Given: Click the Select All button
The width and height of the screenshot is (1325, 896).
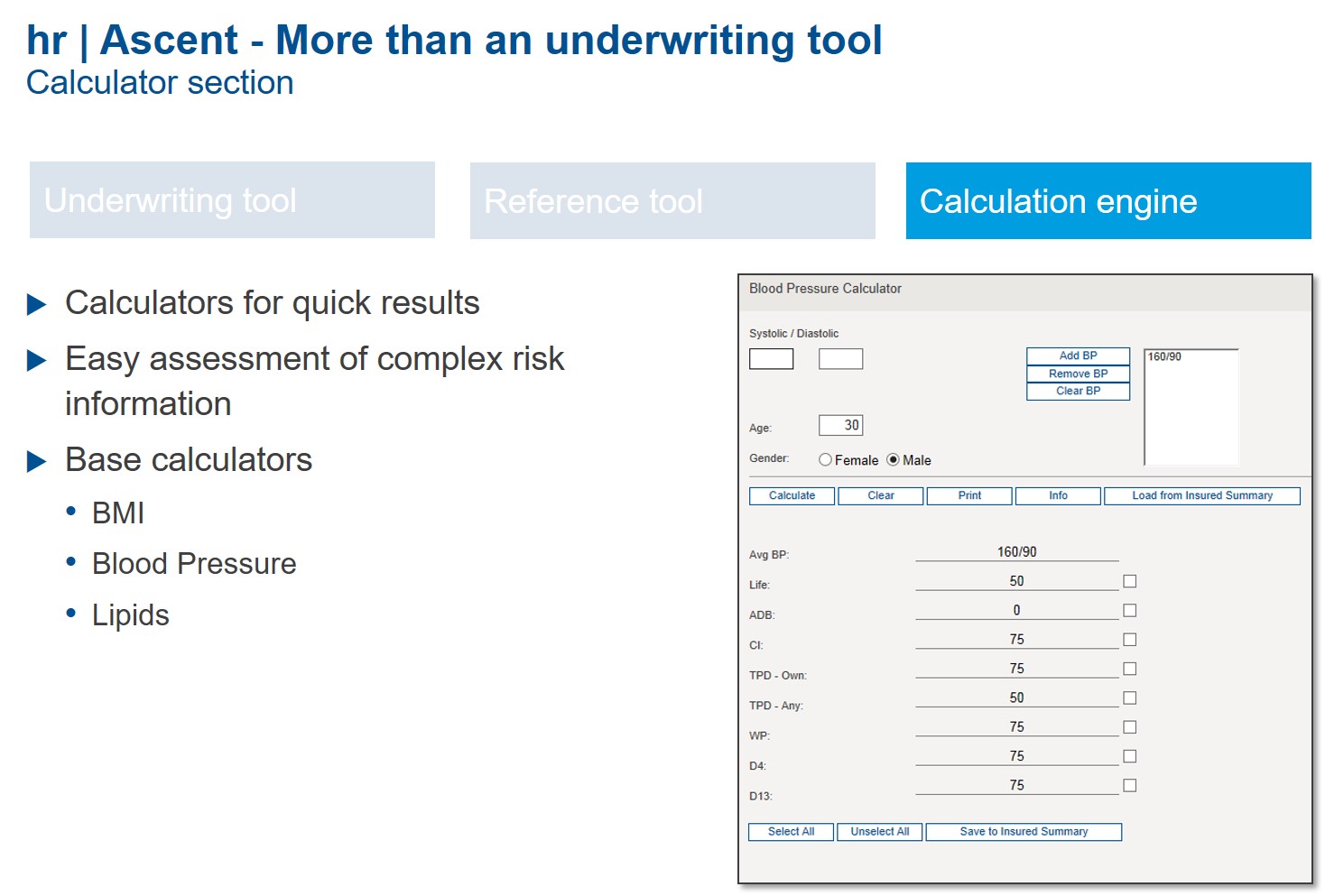Looking at the screenshot, I should click(792, 832).
